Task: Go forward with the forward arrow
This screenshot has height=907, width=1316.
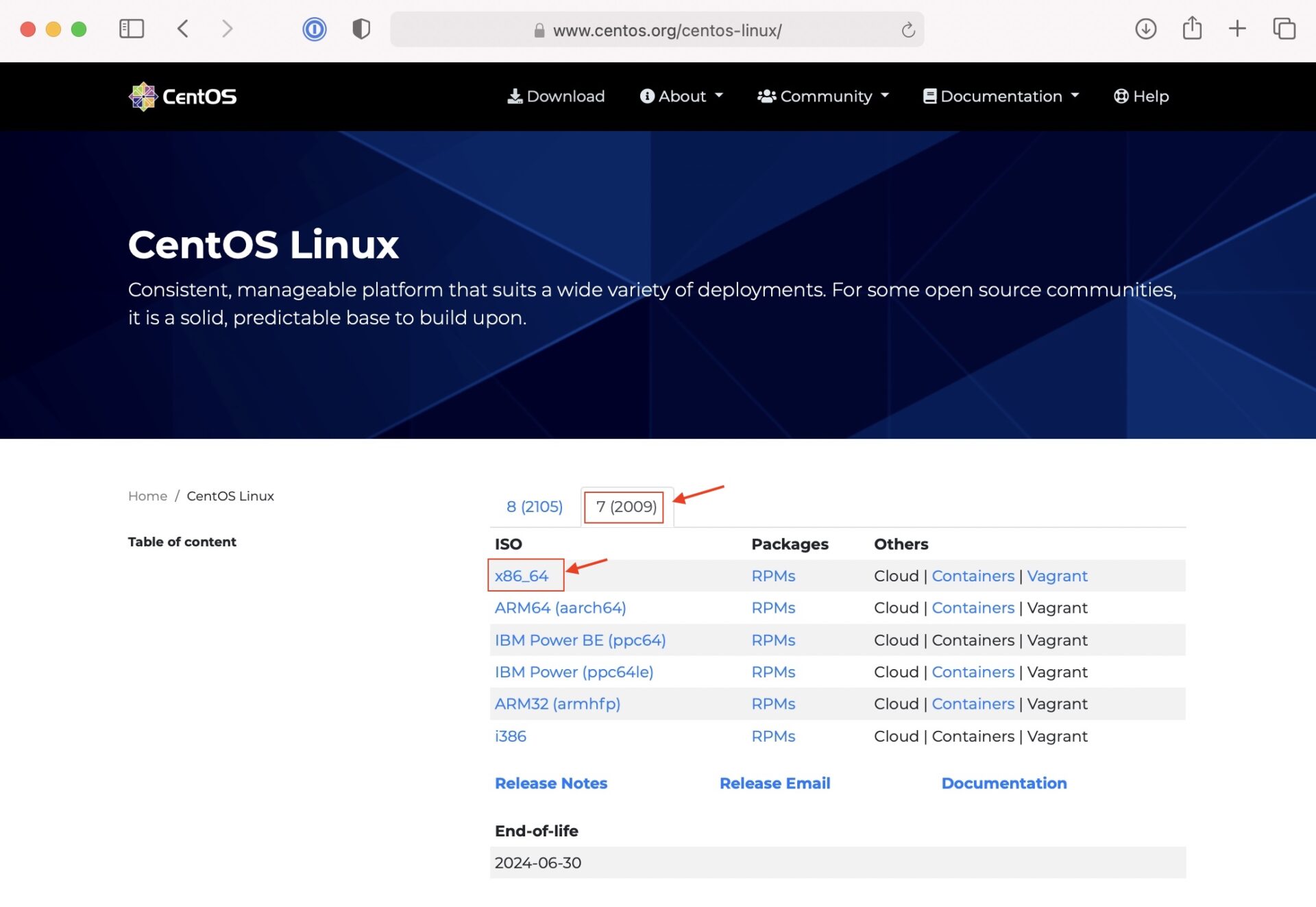Action: [228, 29]
